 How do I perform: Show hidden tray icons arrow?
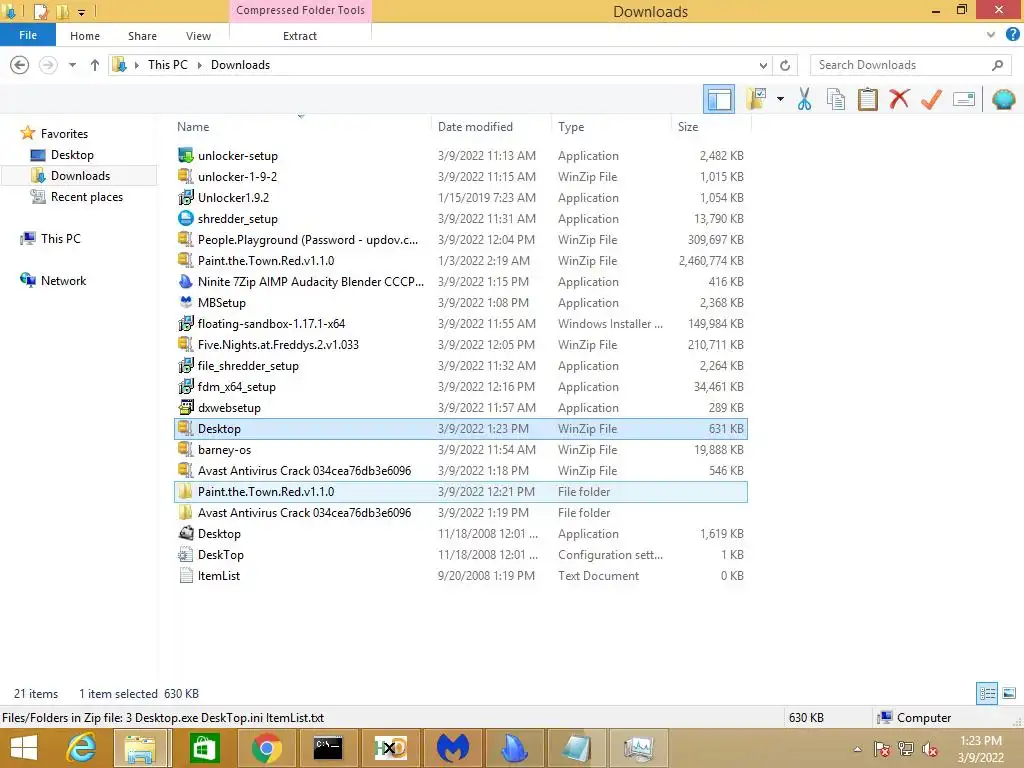pyautogui.click(x=857, y=749)
